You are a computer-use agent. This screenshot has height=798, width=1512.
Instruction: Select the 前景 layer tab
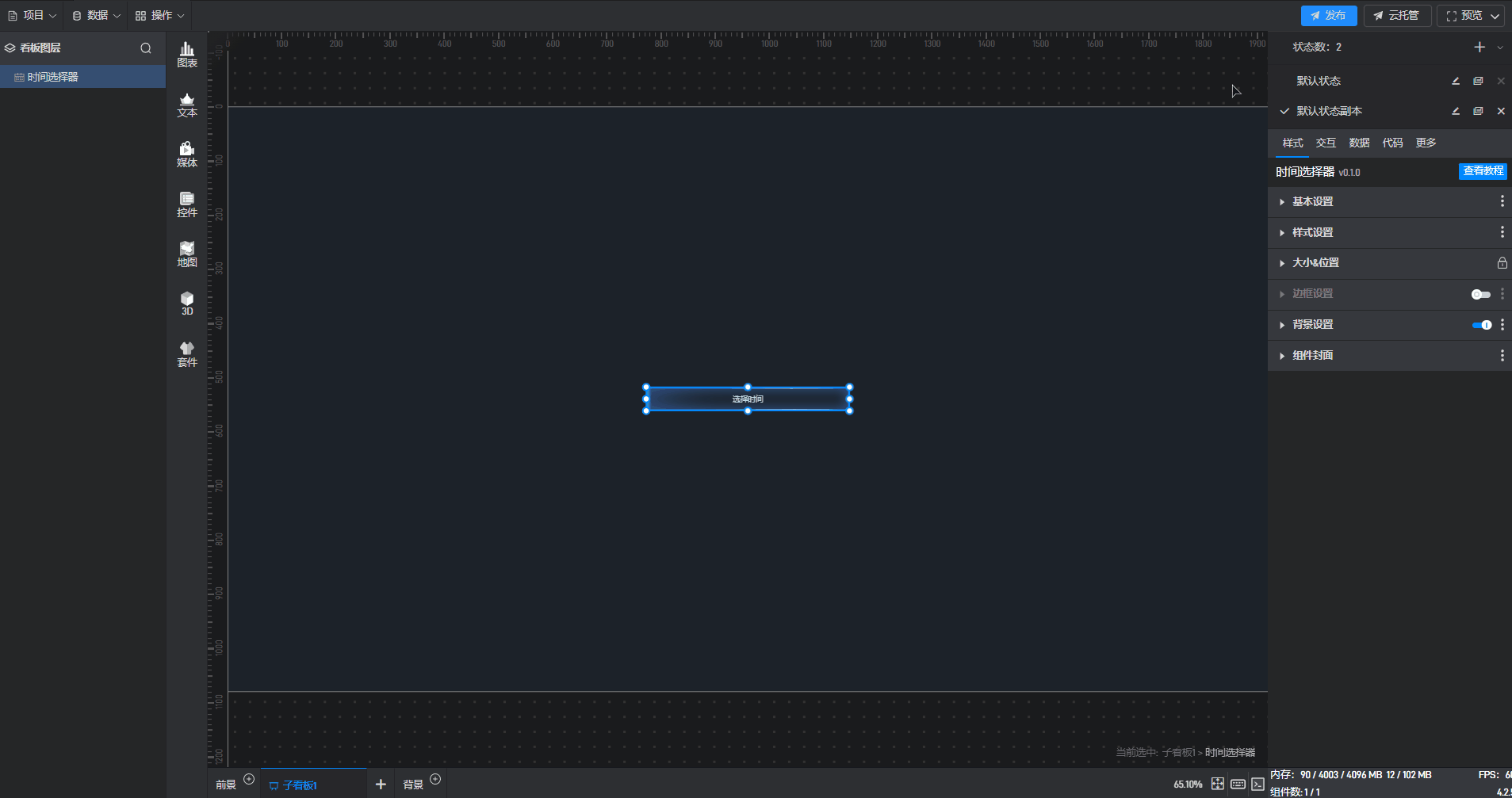coord(226,785)
